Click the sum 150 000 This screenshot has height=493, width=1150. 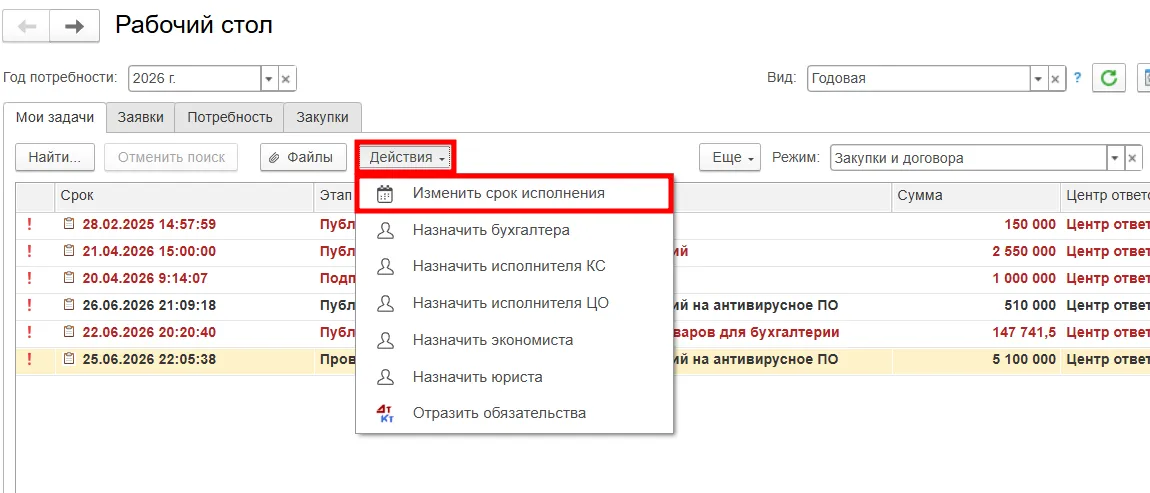[x=1030, y=224]
